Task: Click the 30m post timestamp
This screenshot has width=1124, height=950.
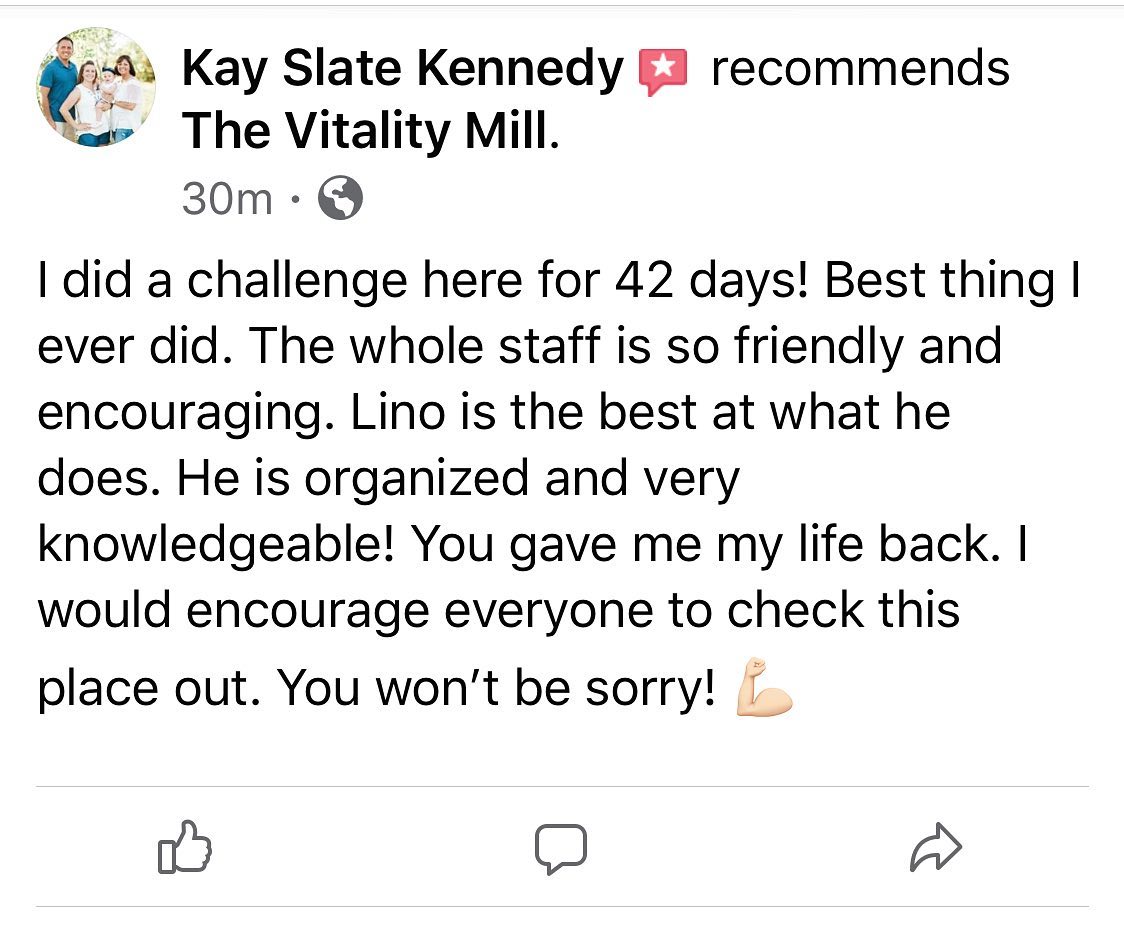Action: [227, 199]
